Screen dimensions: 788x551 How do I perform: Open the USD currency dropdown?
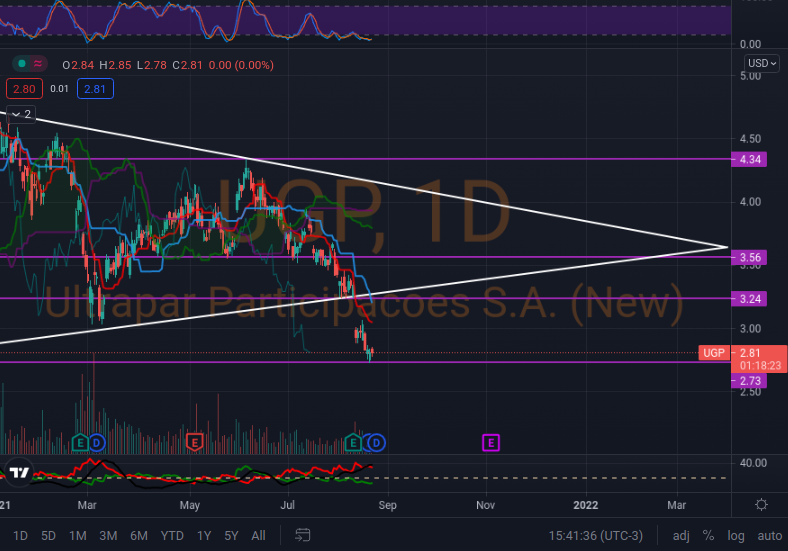[x=762, y=63]
